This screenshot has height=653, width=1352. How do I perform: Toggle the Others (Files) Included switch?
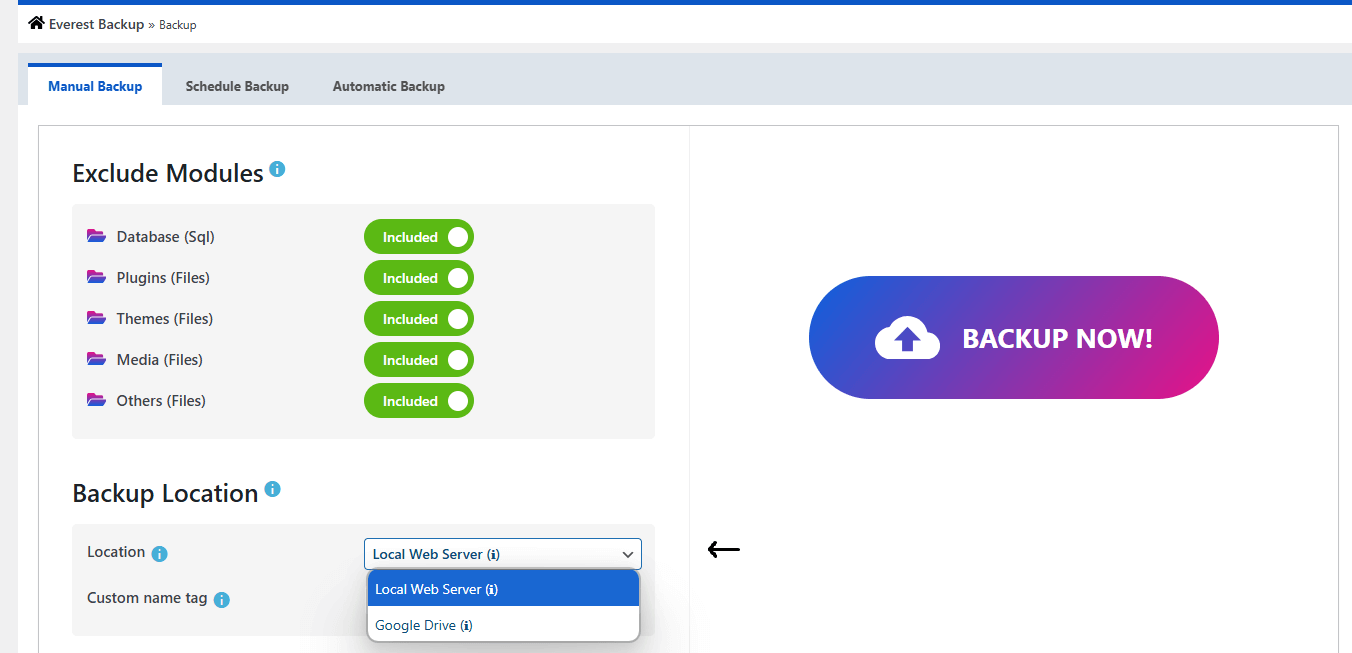tap(418, 401)
